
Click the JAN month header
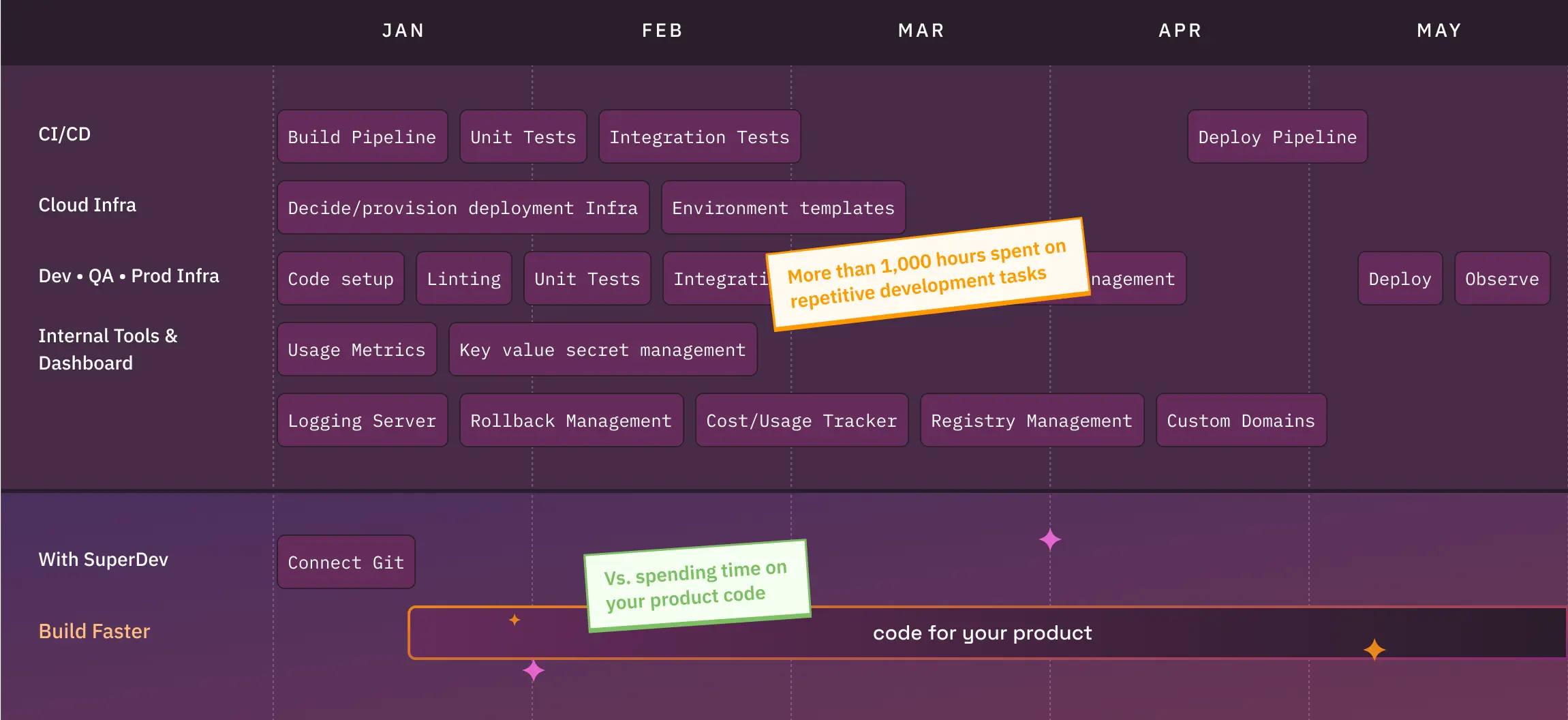[403, 31]
